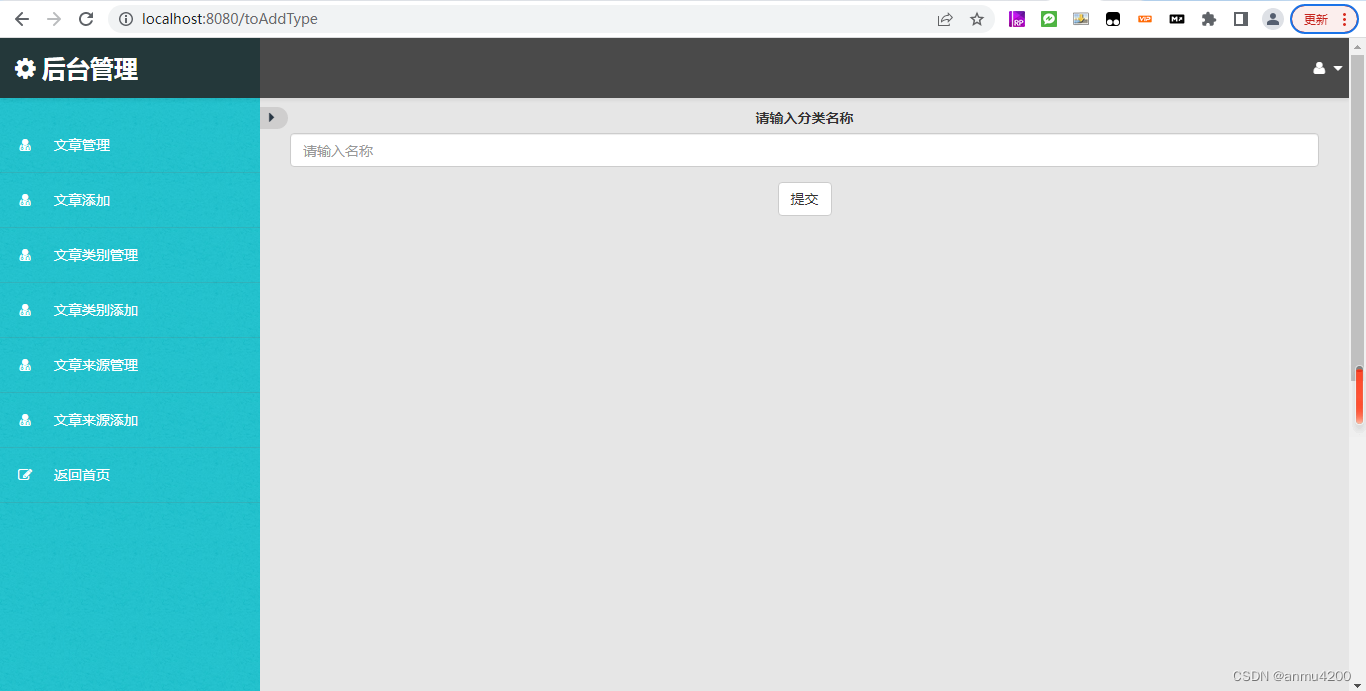This screenshot has height=691, width=1366.
Task: Open the Chrome profile avatar
Action: (1273, 19)
